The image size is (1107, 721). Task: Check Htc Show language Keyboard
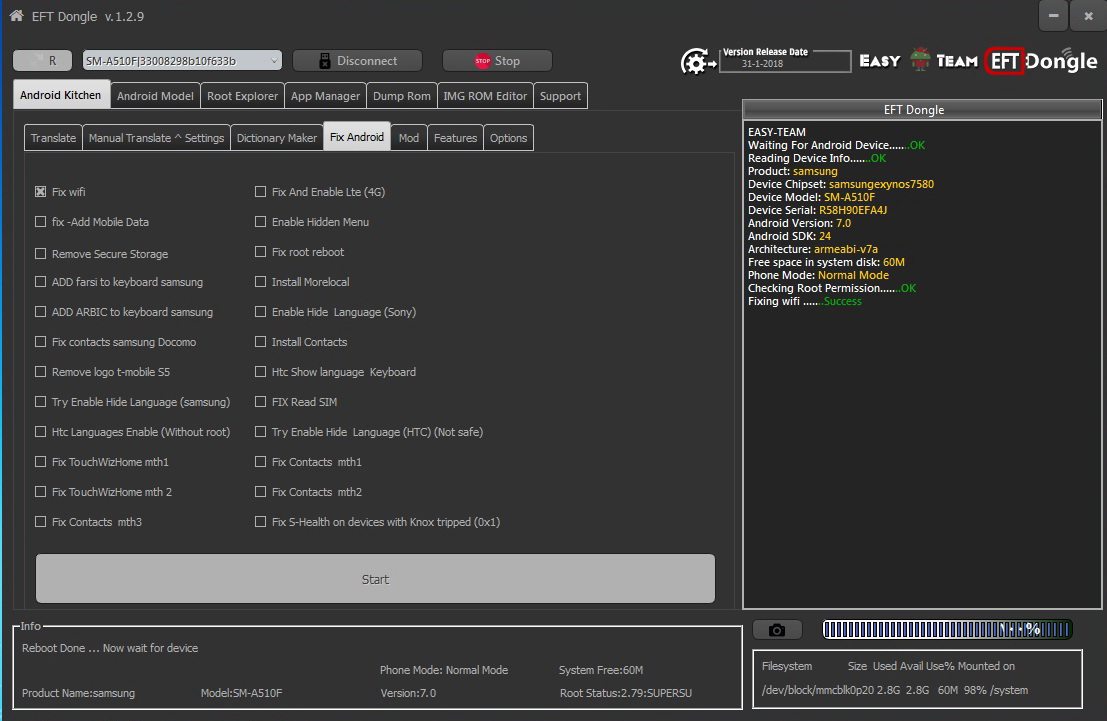tap(261, 371)
